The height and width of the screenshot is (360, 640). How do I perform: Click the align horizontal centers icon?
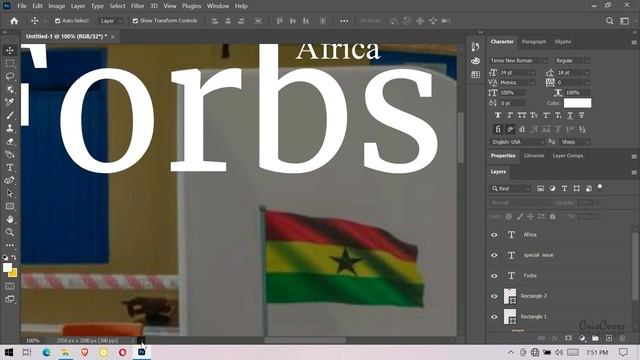(x=228, y=21)
